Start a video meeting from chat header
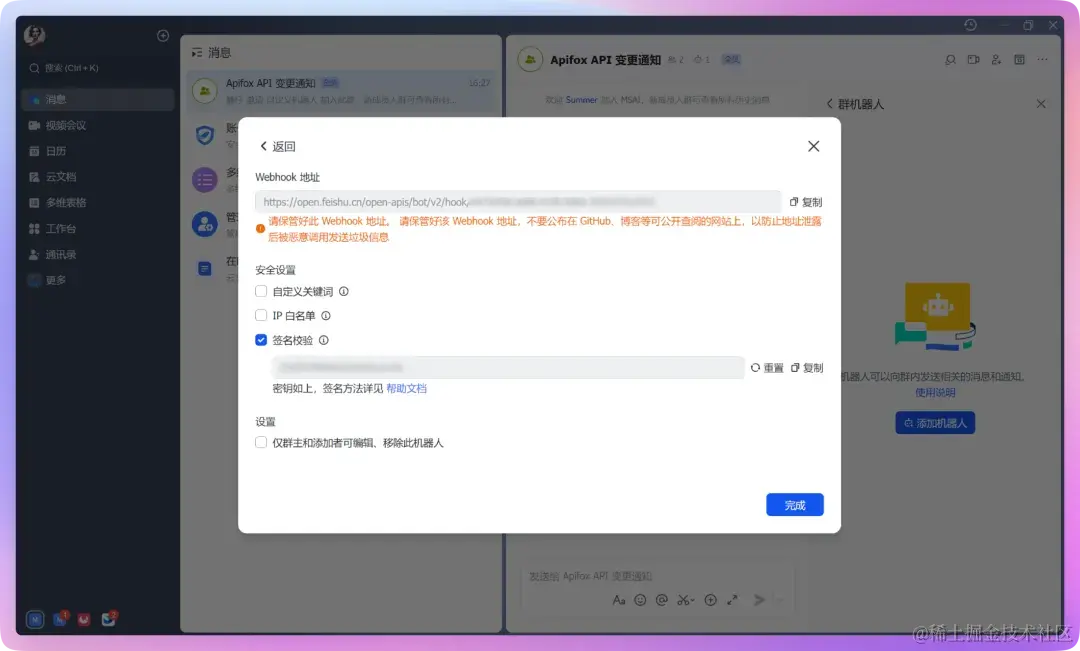Screen dimensions: 1080x651 point(973,60)
